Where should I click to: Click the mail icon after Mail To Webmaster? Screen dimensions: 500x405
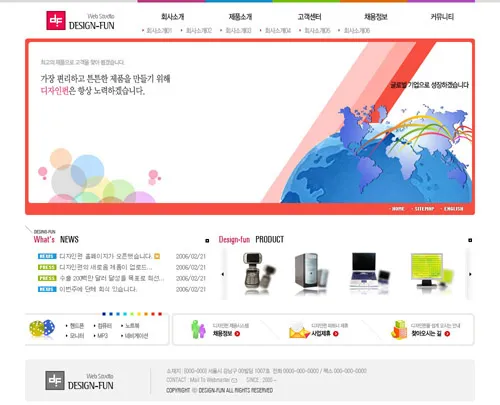click(x=234, y=380)
